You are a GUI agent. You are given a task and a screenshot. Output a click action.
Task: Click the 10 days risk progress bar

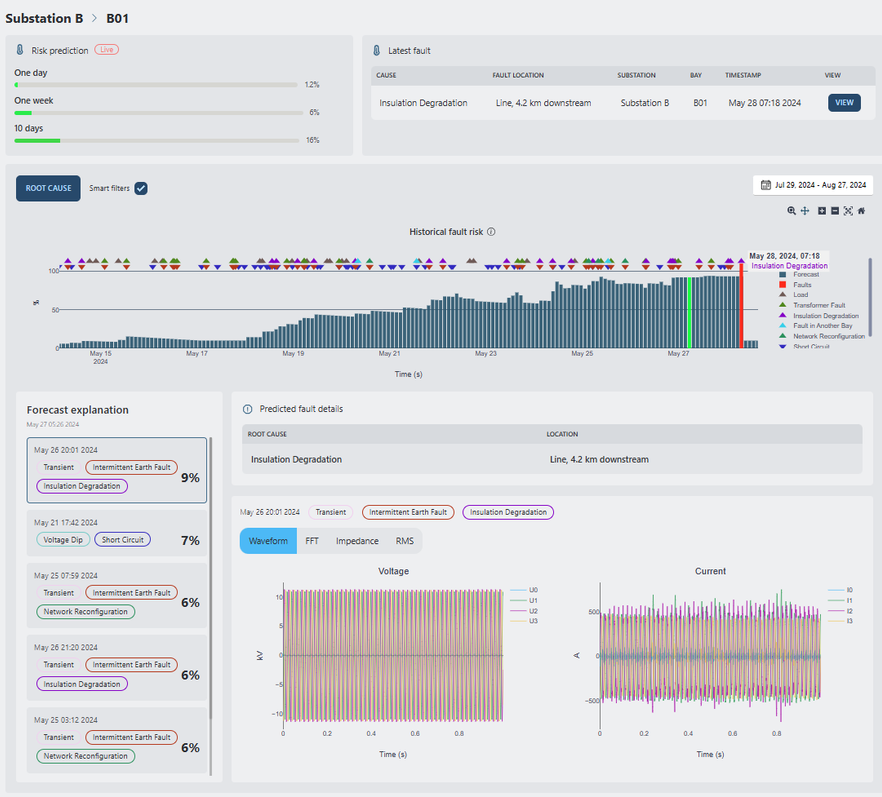157,141
